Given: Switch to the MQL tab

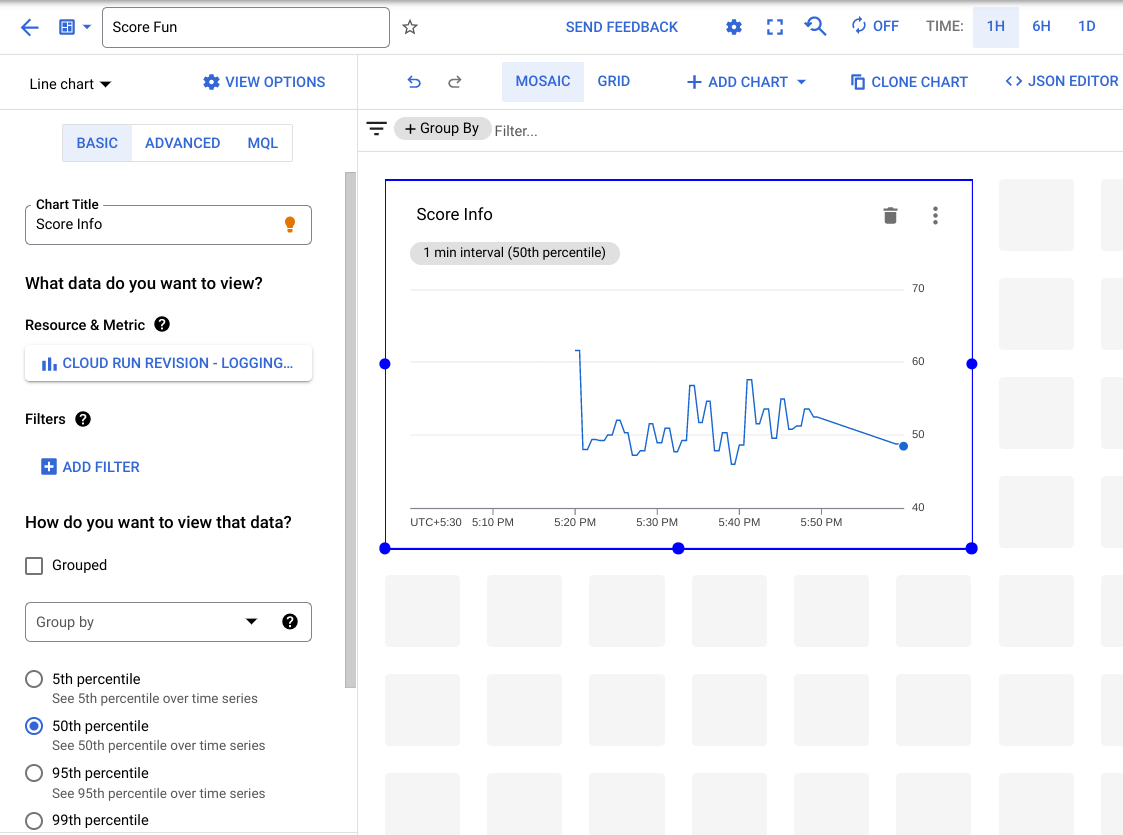Looking at the screenshot, I should coord(263,143).
